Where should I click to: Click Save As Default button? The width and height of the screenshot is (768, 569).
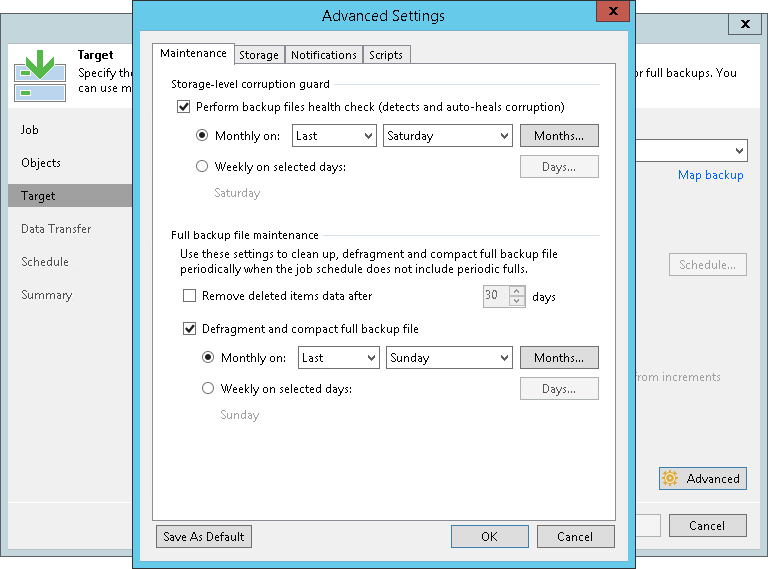click(x=204, y=537)
